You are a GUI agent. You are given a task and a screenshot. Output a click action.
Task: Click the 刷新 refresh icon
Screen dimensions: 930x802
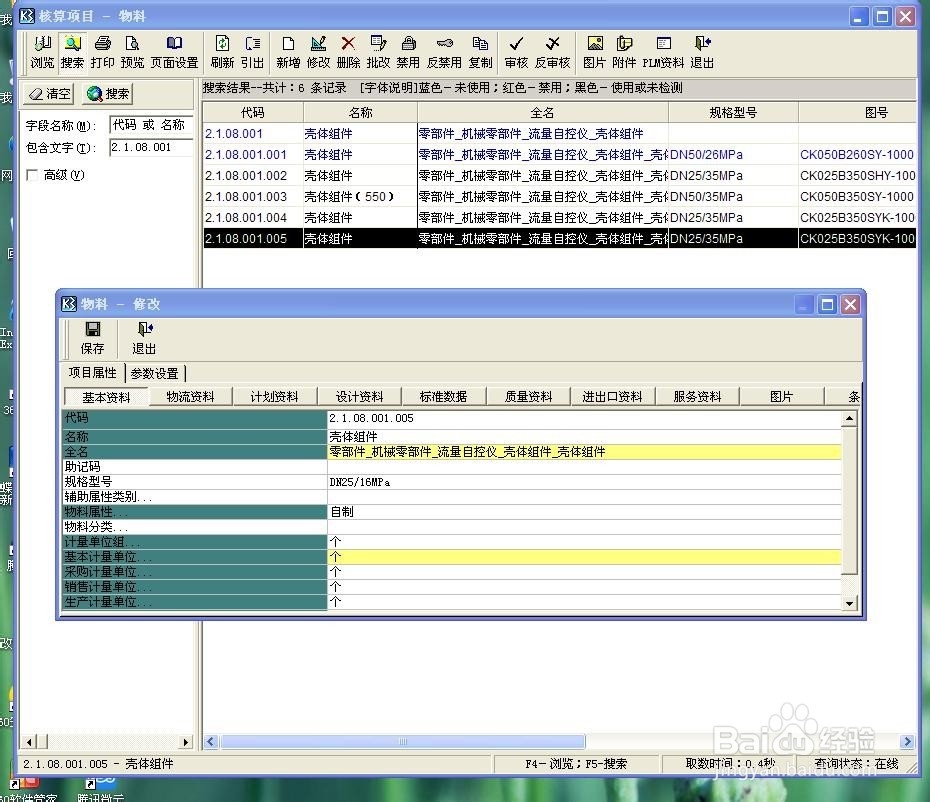pos(222,52)
